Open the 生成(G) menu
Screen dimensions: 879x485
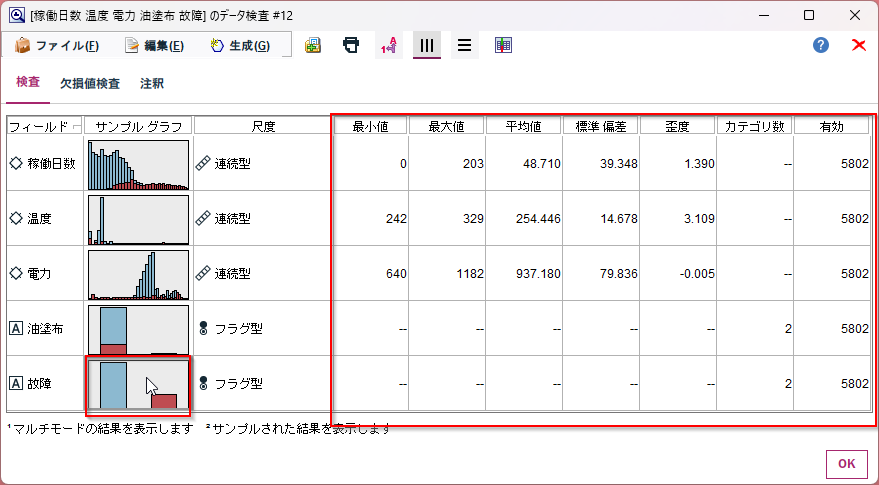point(240,45)
